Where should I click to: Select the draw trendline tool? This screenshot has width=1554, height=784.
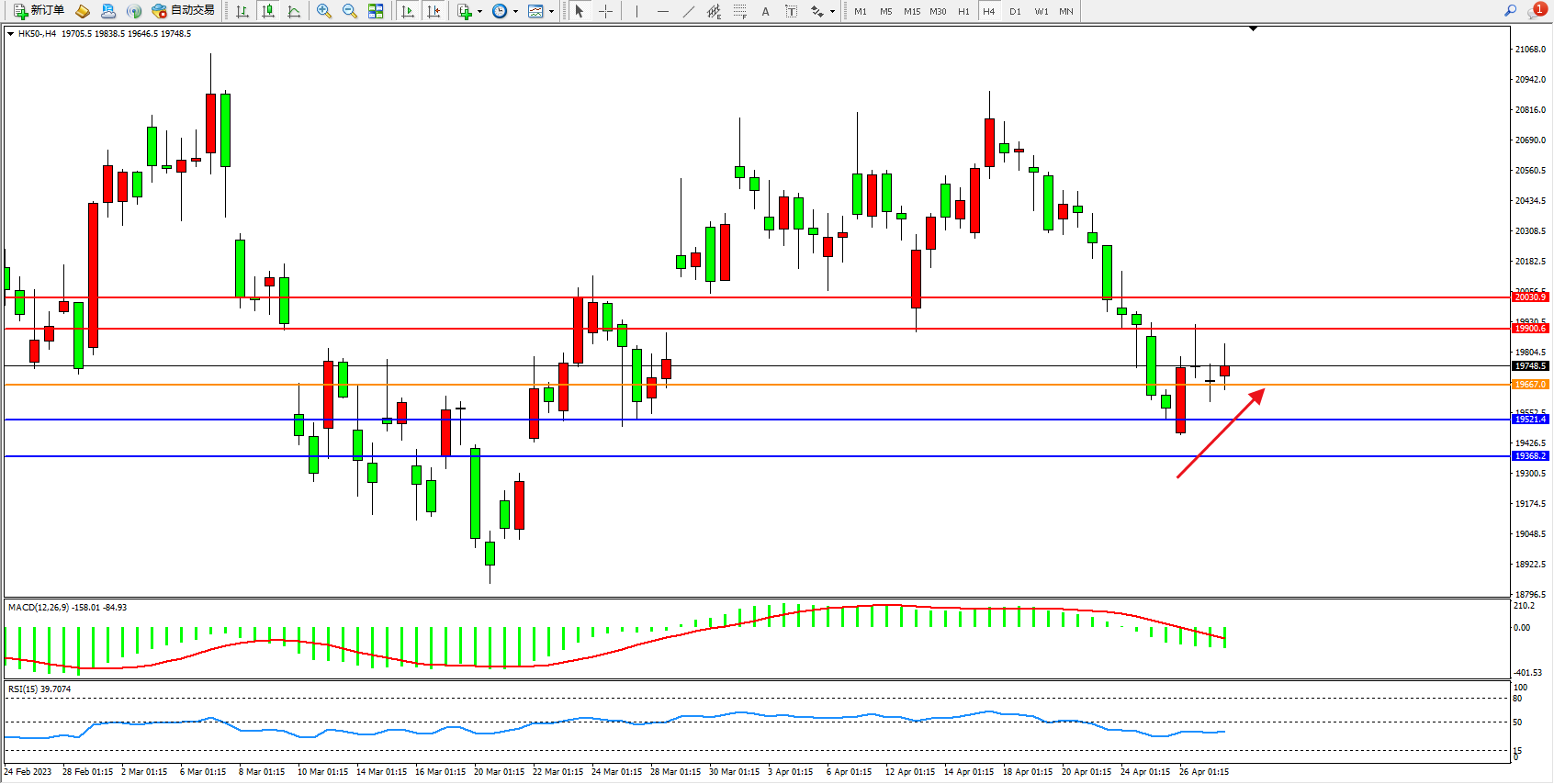689,11
